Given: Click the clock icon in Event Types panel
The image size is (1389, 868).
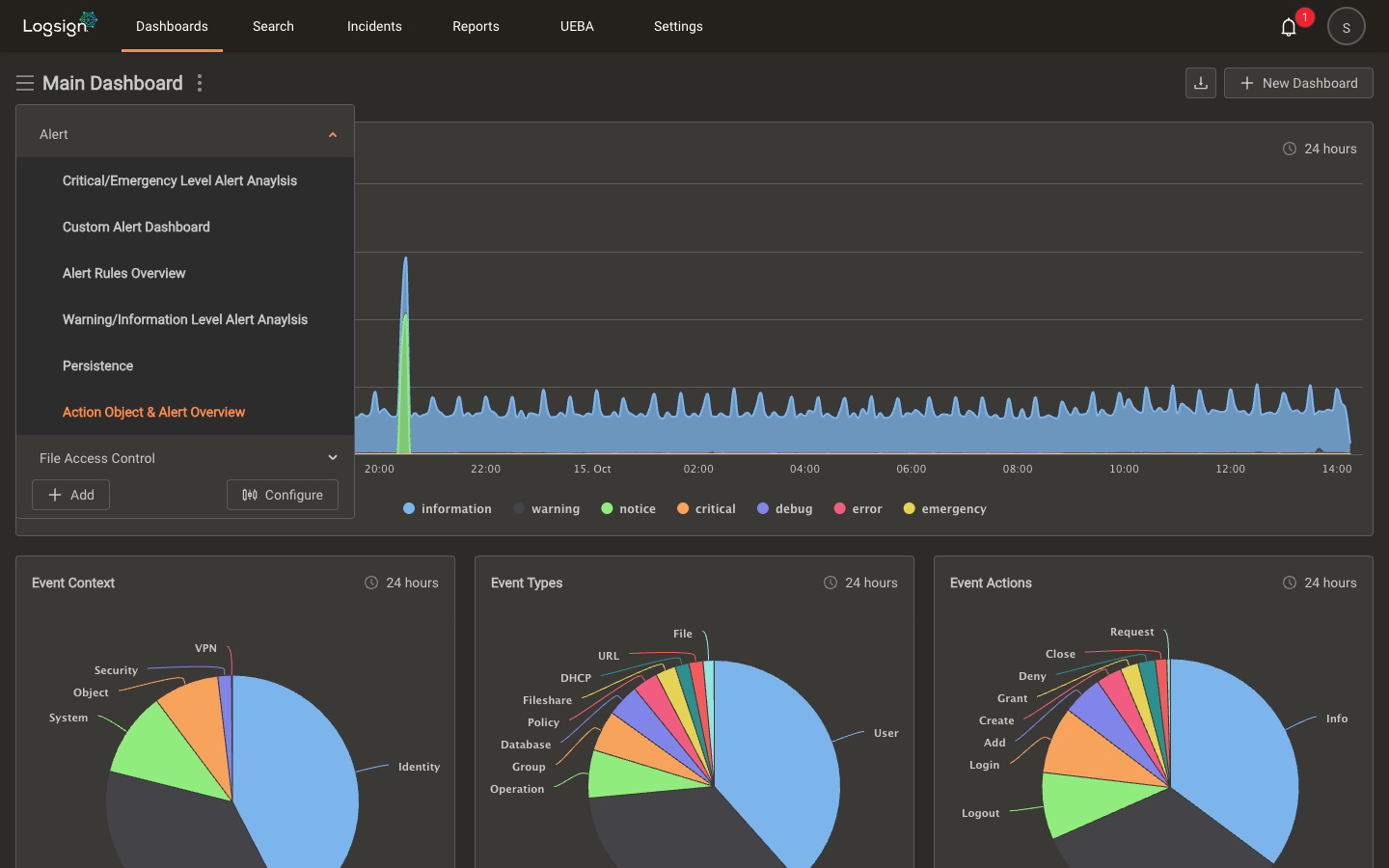Looking at the screenshot, I should click(831, 583).
